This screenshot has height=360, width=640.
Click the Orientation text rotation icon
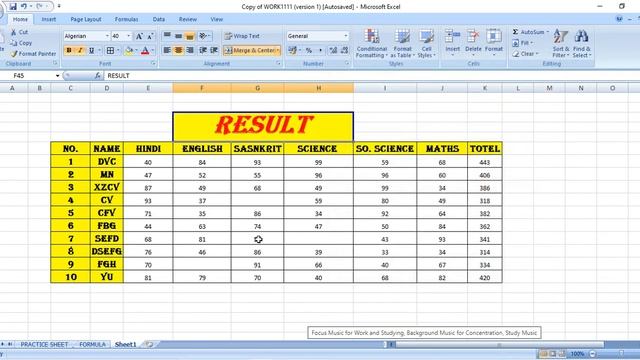coord(203,36)
